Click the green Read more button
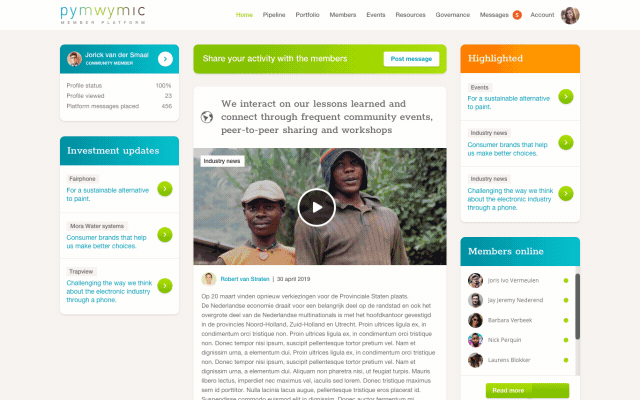Image resolution: width=640 pixels, height=400 pixels. [x=527, y=391]
